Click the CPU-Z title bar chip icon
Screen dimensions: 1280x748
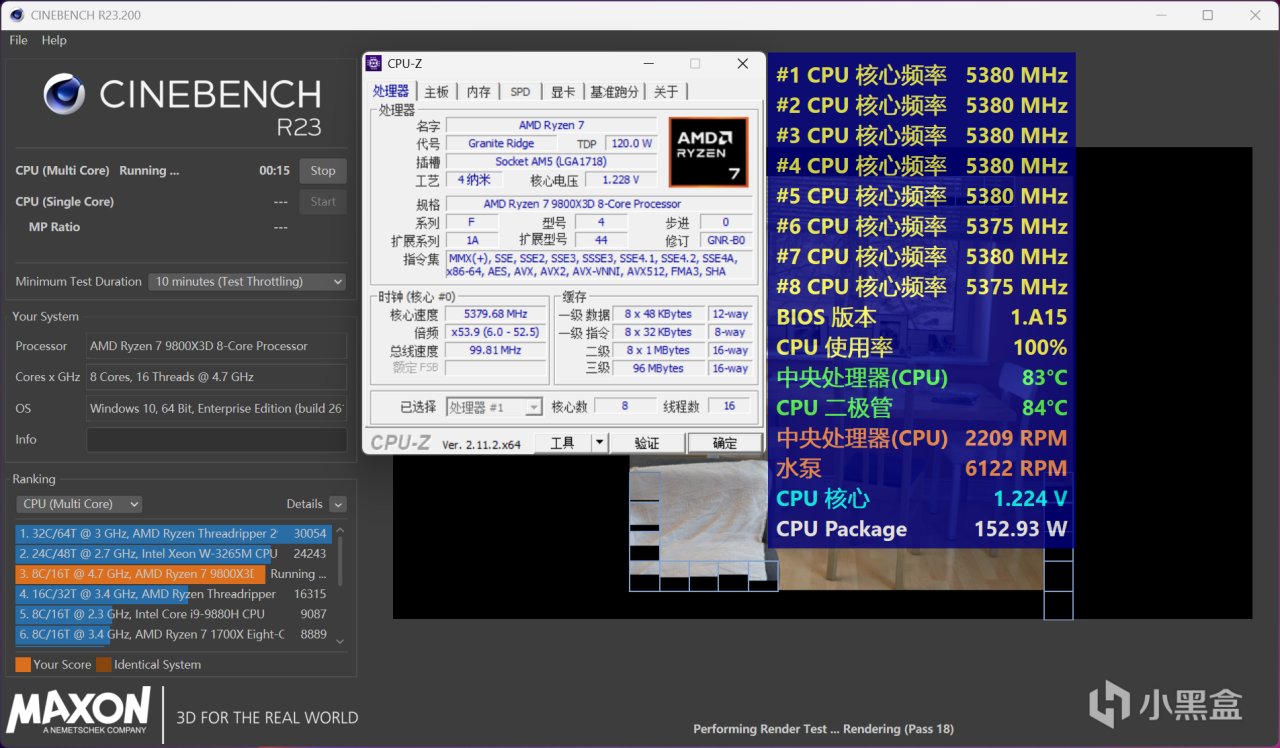374,63
